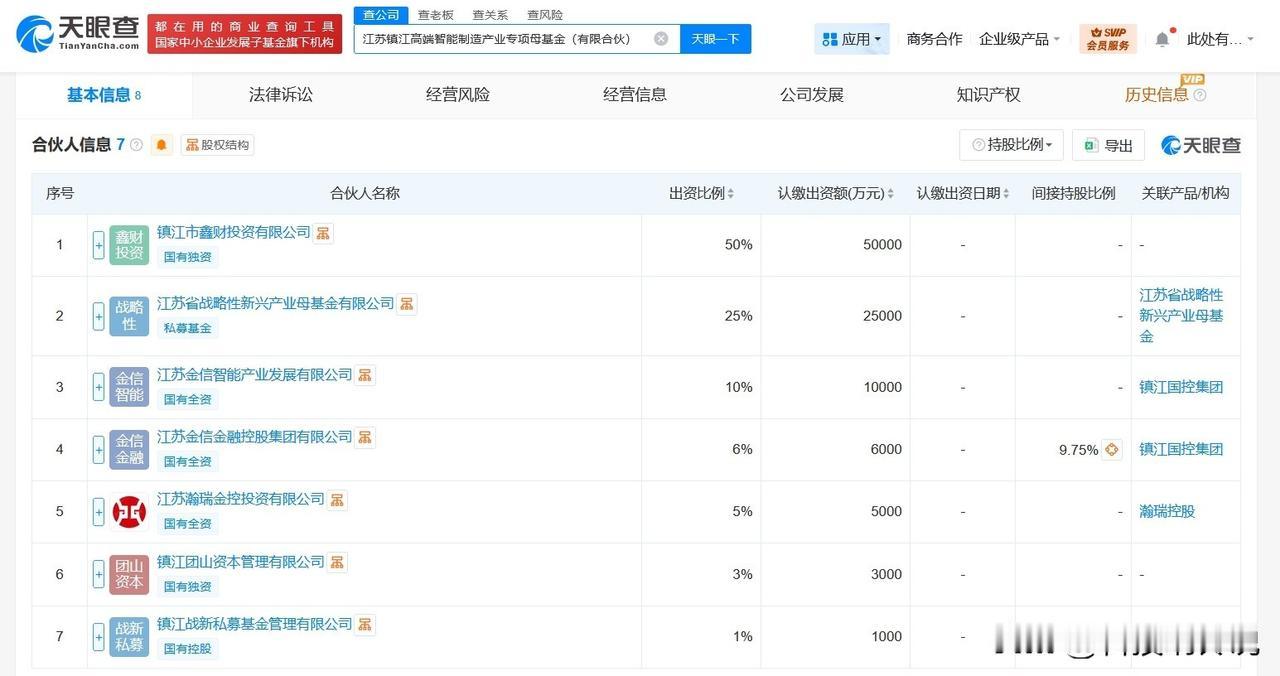
Task: Click the 战新私募 company logo
Action: click(129, 636)
